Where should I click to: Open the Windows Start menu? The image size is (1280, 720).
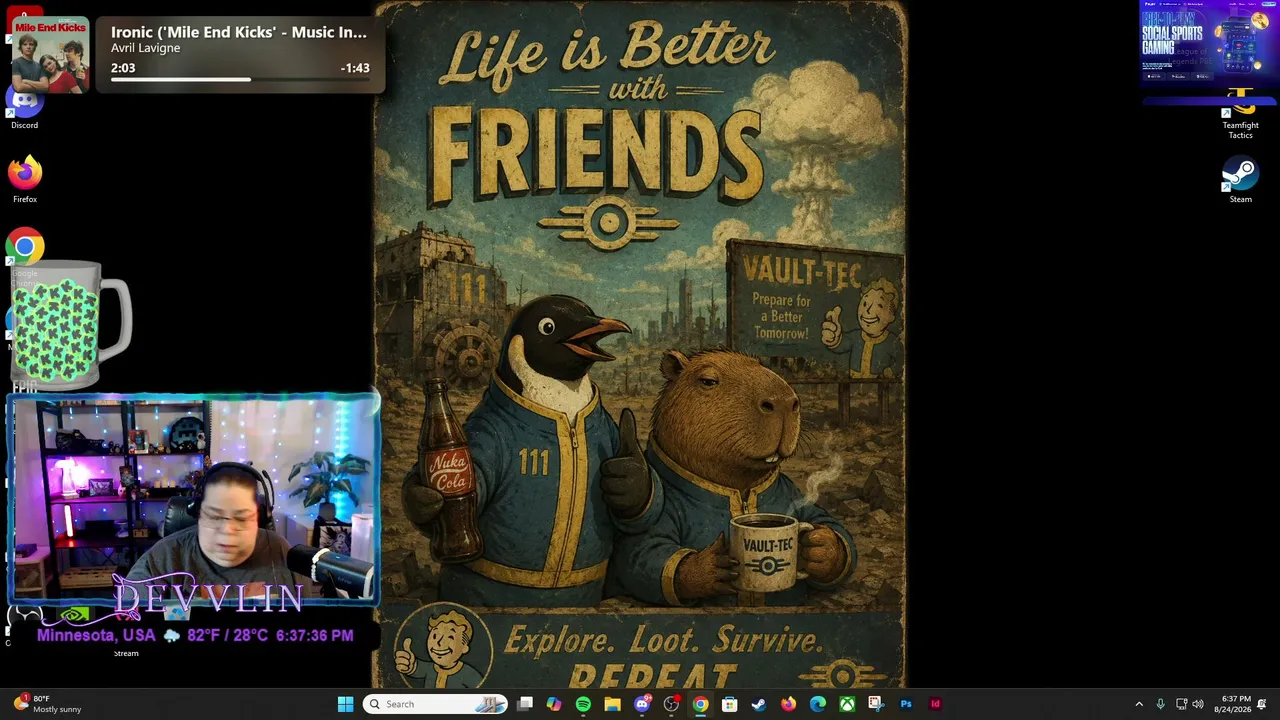click(345, 704)
